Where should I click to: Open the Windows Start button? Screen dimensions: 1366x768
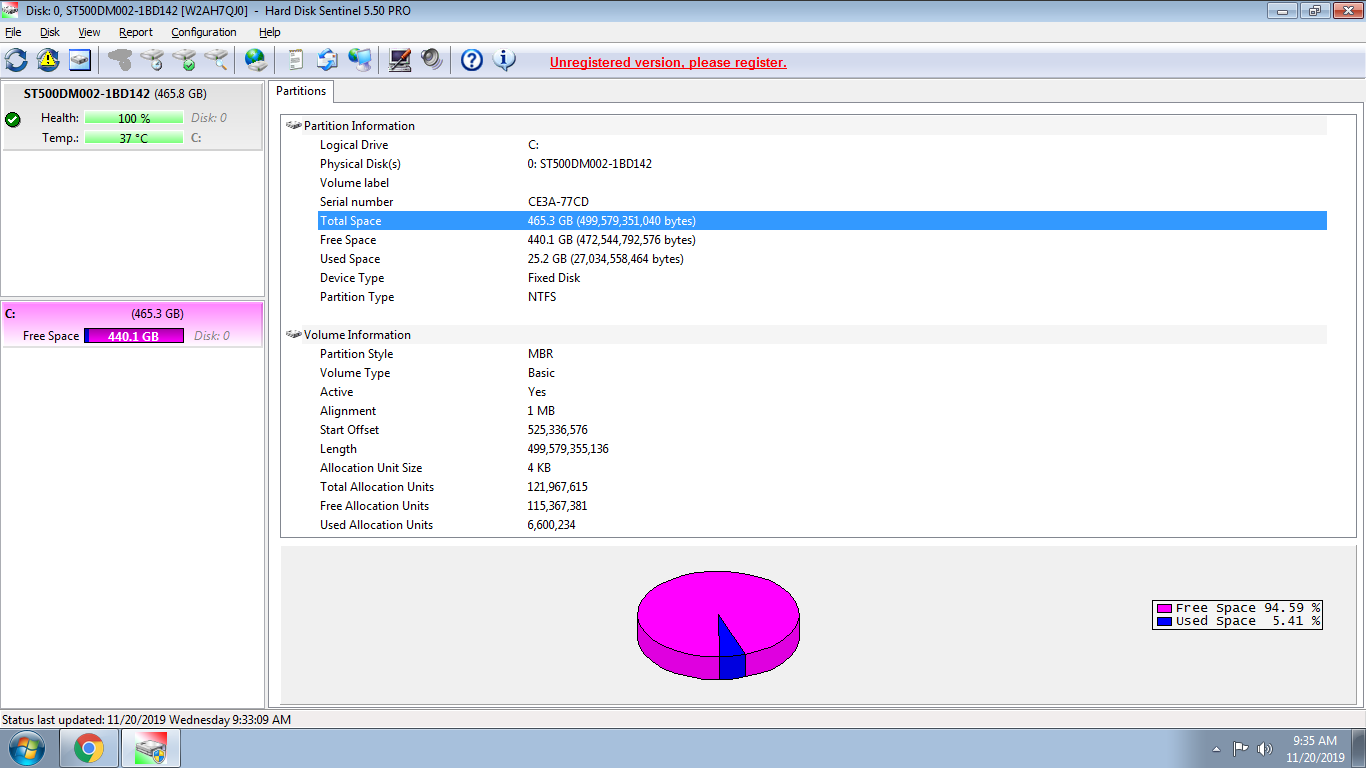click(x=26, y=748)
